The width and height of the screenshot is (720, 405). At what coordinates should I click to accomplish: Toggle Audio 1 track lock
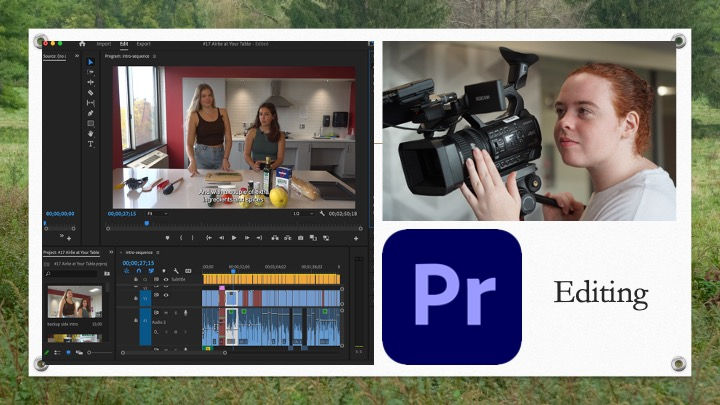point(136,320)
